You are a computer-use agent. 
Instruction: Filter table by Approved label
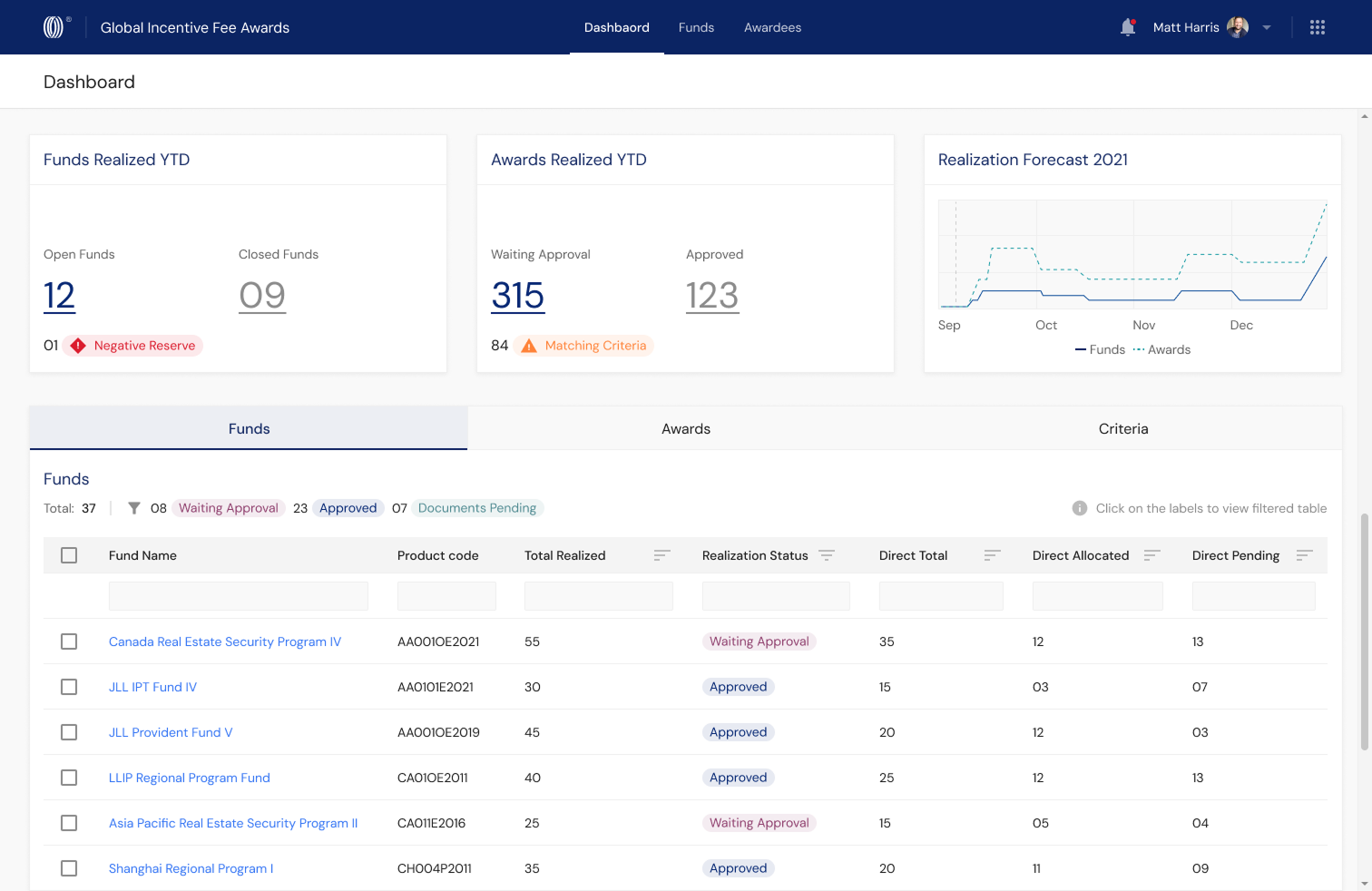click(x=348, y=508)
